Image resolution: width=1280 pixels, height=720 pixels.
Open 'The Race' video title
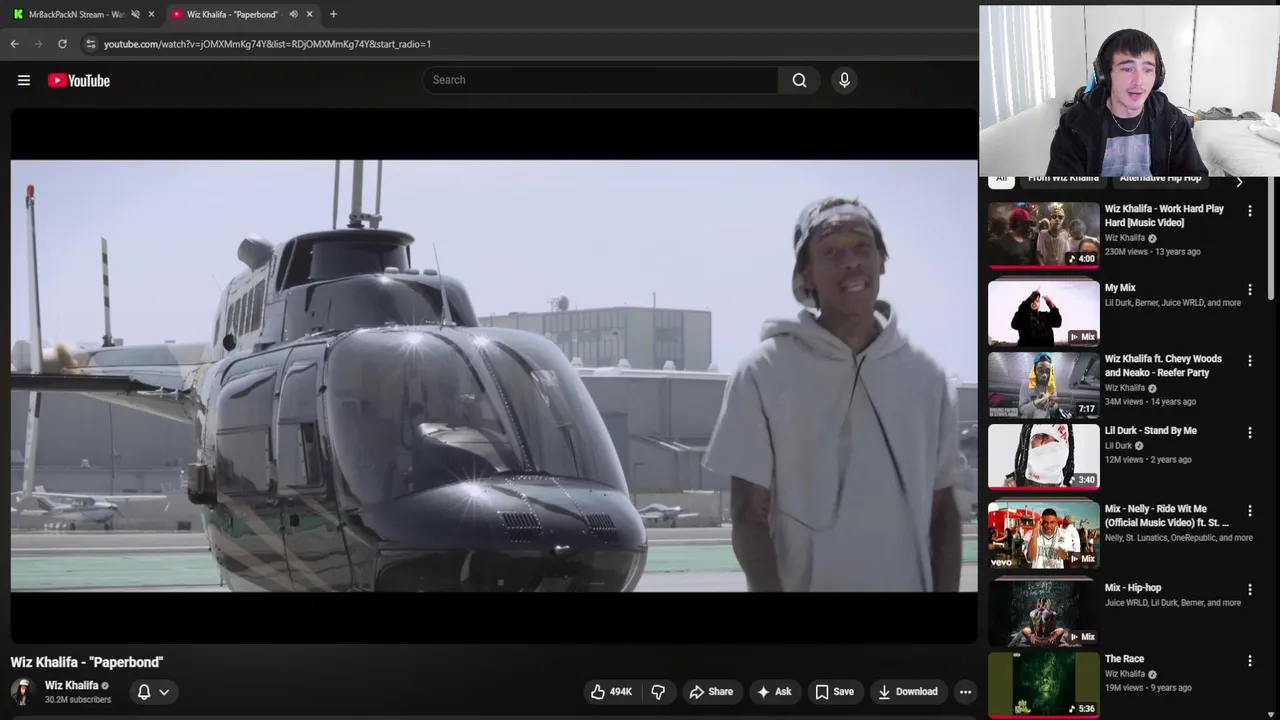(x=1124, y=659)
